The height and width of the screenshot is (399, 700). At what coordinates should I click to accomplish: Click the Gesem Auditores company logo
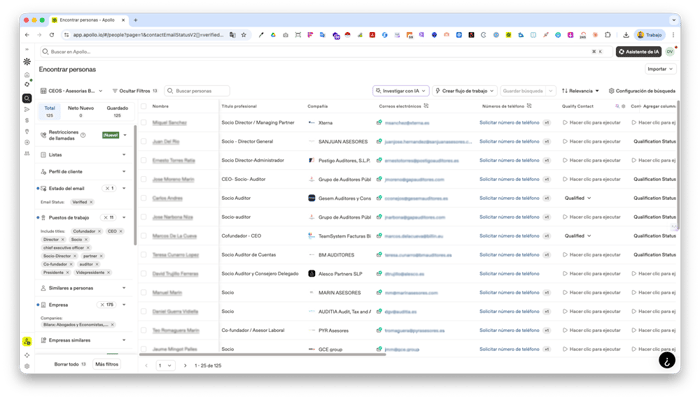tap(312, 198)
